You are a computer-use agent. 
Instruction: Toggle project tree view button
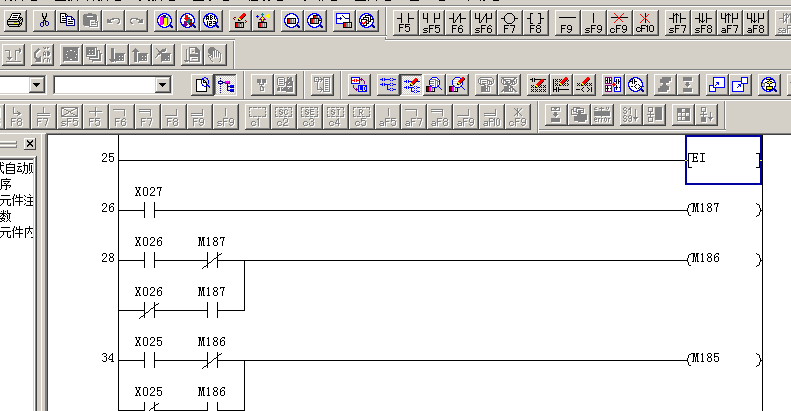pos(227,85)
